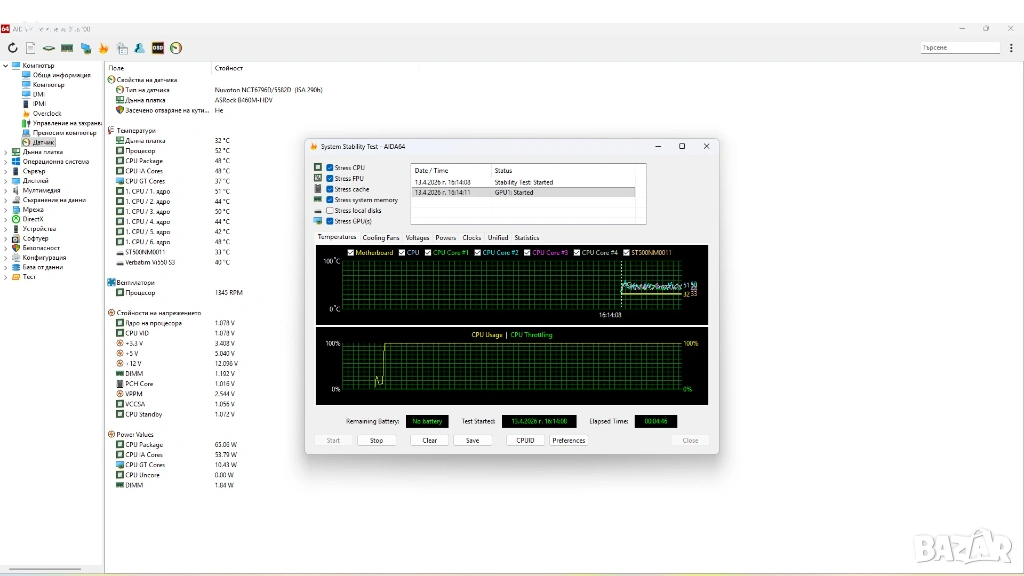Launch the flame stability test toolbar icon

coord(103,48)
